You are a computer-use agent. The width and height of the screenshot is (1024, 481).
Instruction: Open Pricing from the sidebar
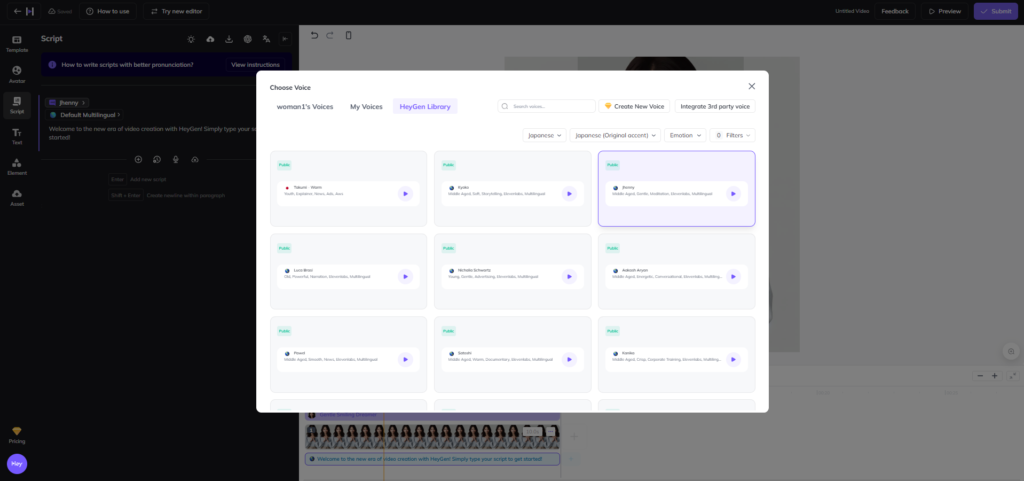(x=17, y=435)
